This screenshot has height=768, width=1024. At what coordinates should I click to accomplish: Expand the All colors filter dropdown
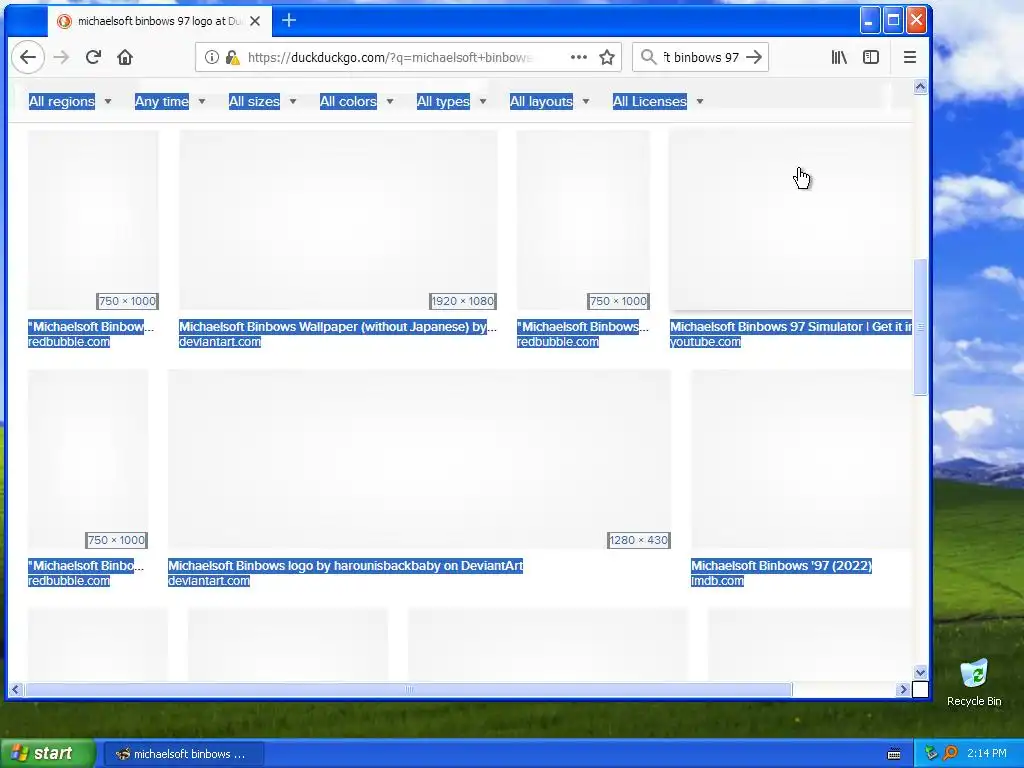pyautogui.click(x=357, y=101)
